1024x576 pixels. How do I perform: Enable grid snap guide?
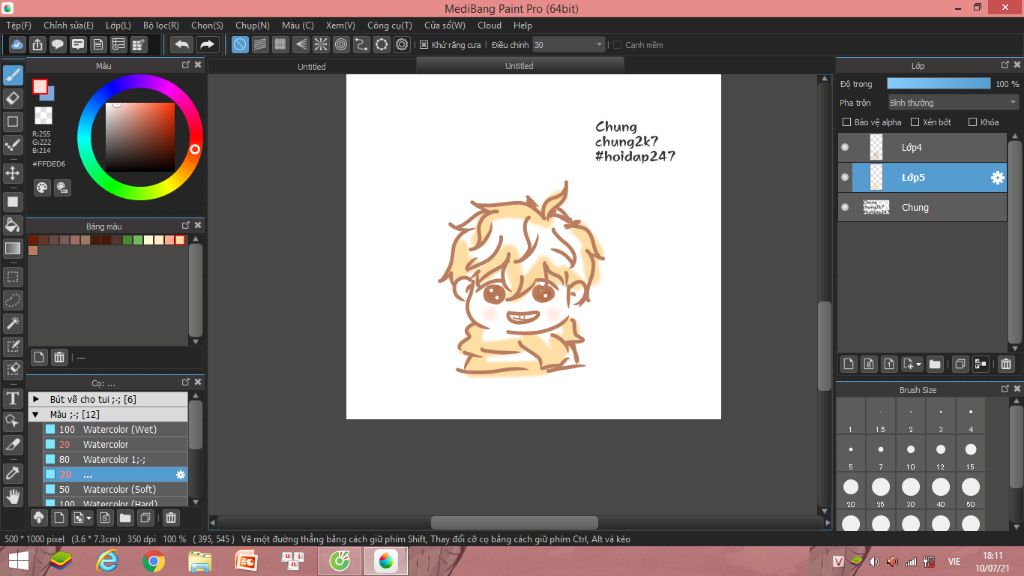click(280, 44)
